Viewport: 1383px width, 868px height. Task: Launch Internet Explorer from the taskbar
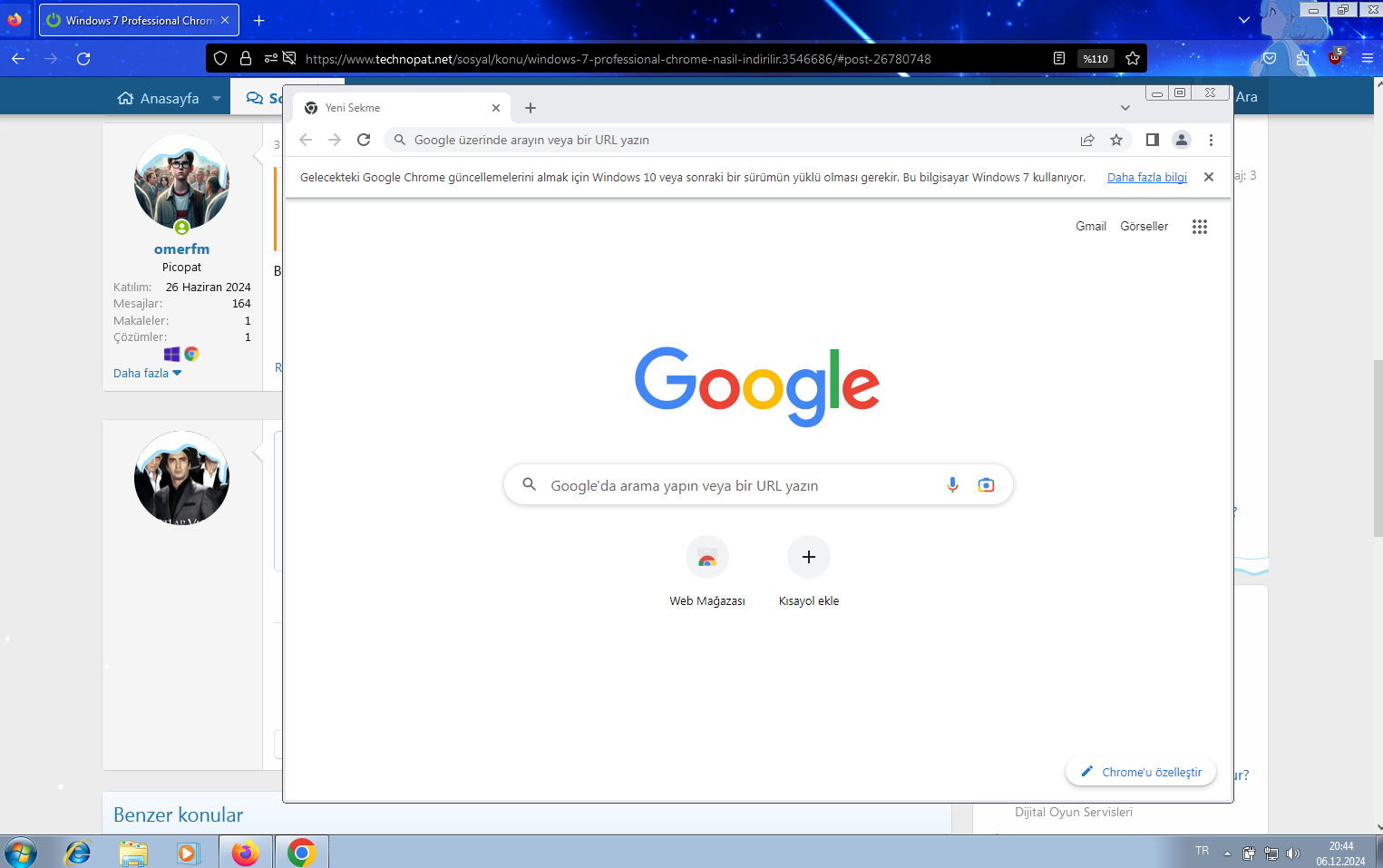coord(78,853)
